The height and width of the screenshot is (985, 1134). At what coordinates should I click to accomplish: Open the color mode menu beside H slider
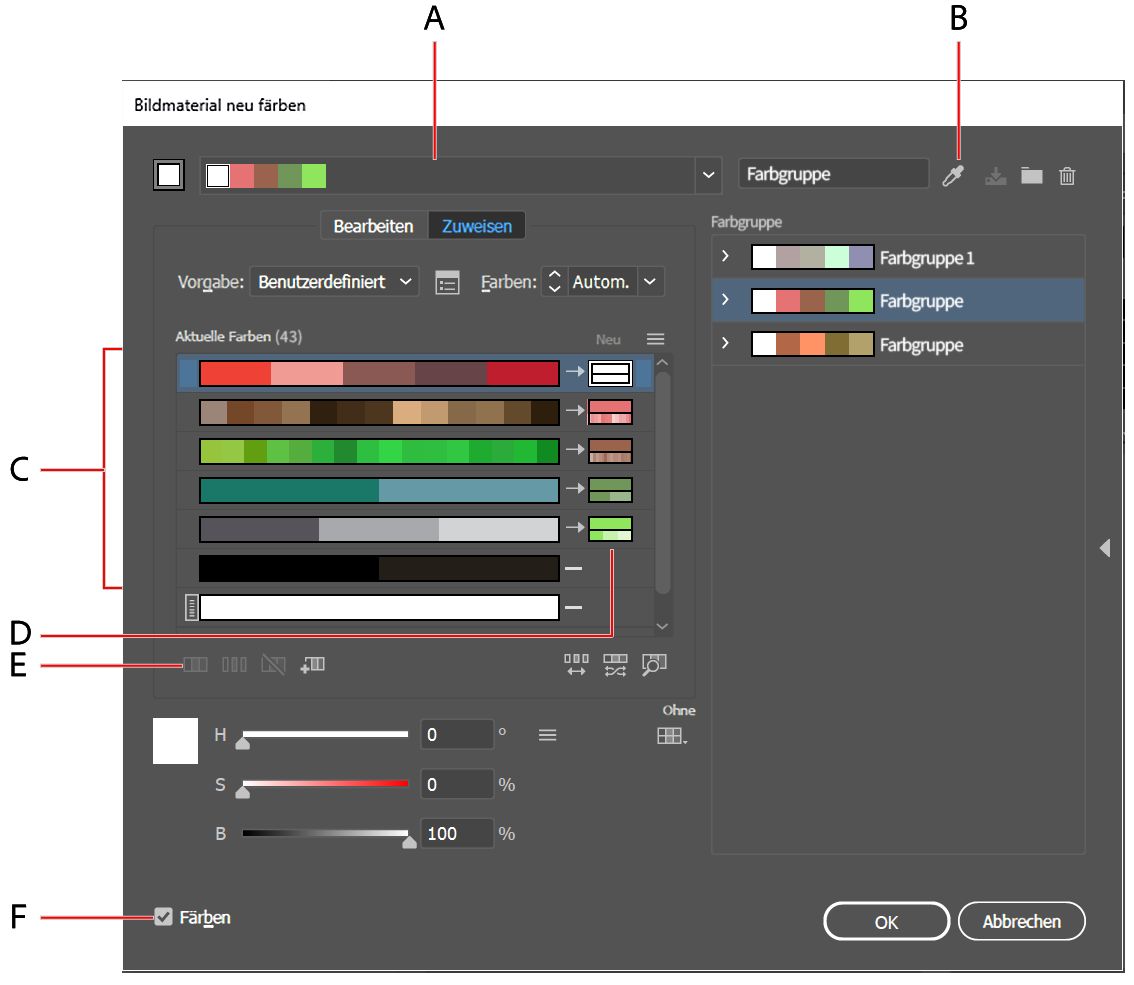click(547, 735)
